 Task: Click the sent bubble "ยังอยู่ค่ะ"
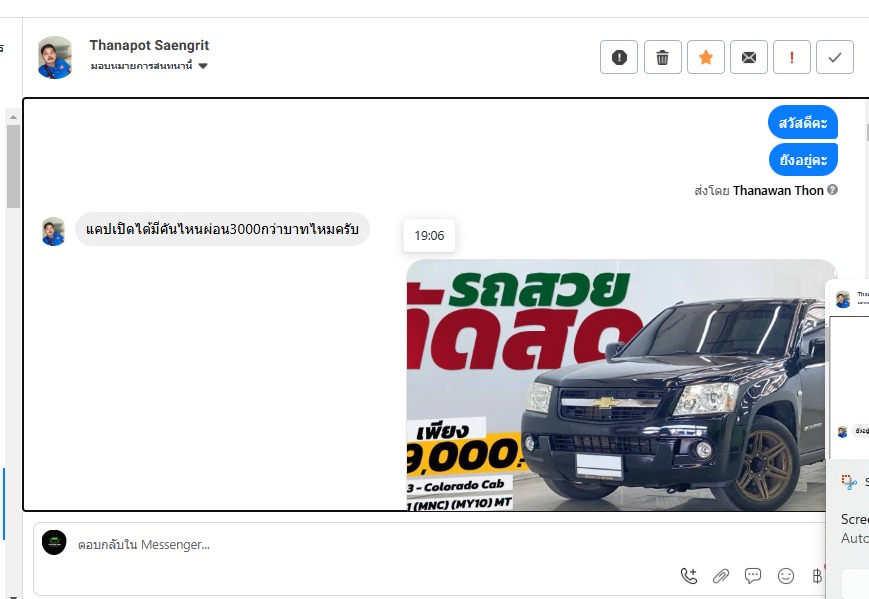tap(803, 160)
